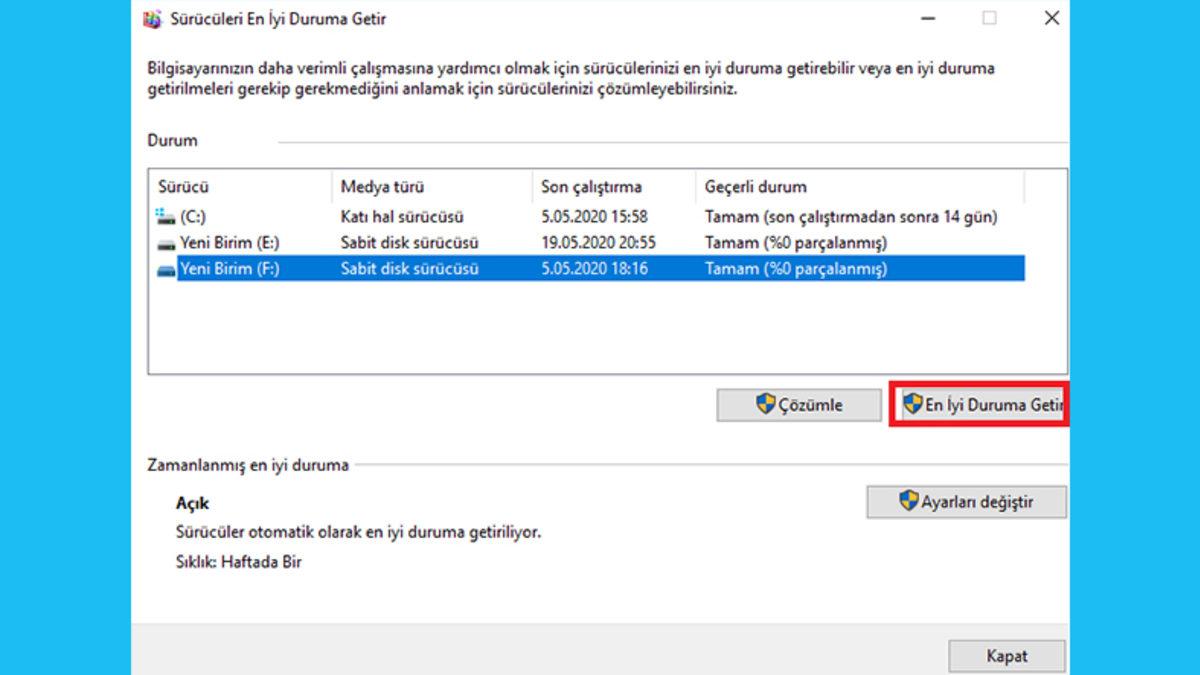The width and height of the screenshot is (1200, 675).
Task: Click the shield icon on Ayarları değiştir
Action: [x=908, y=501]
